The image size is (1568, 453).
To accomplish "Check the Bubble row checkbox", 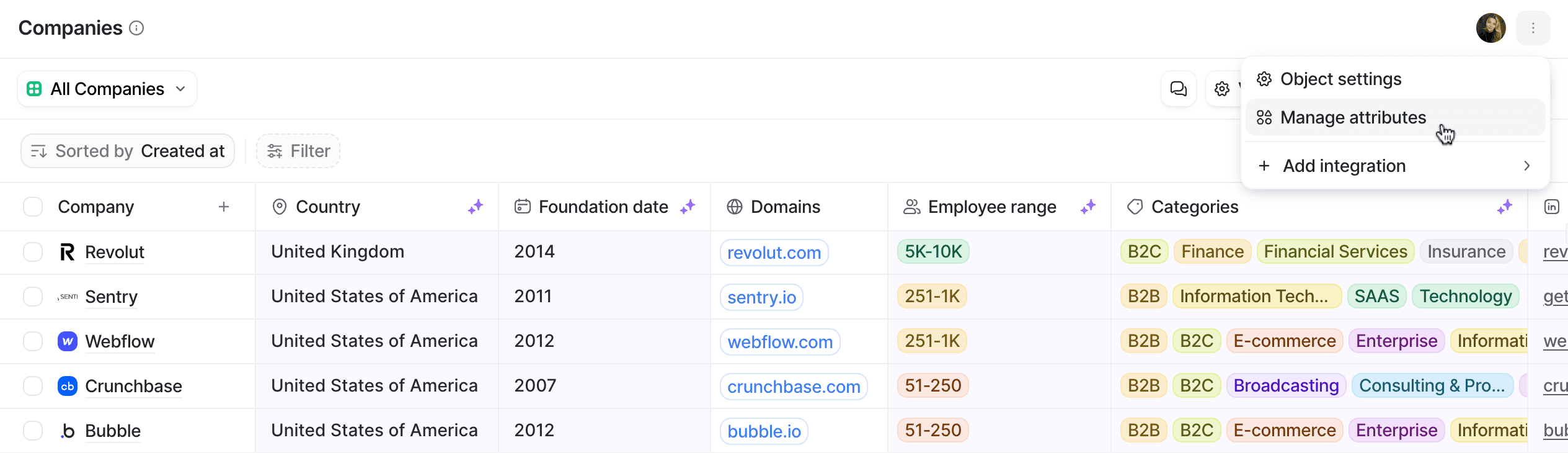I will pyautogui.click(x=33, y=431).
